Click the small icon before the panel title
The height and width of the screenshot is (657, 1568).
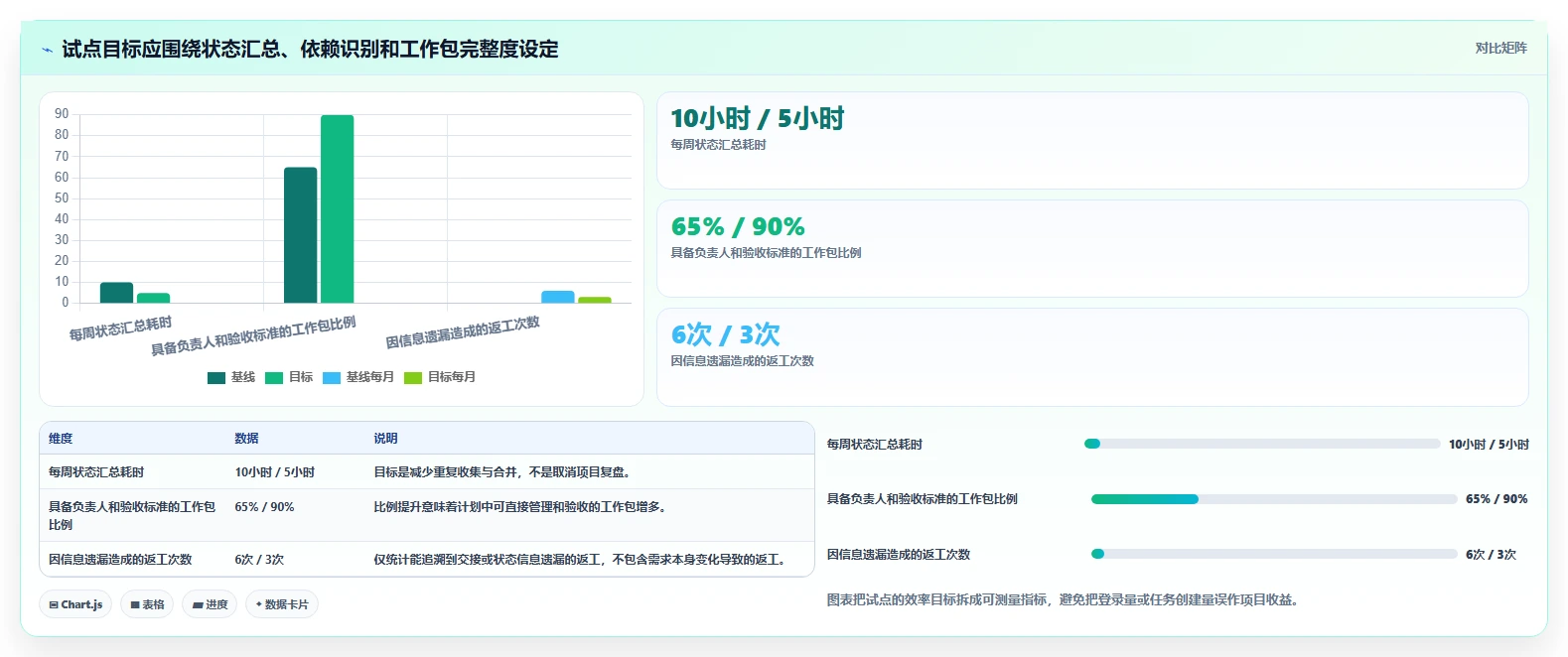tap(47, 50)
